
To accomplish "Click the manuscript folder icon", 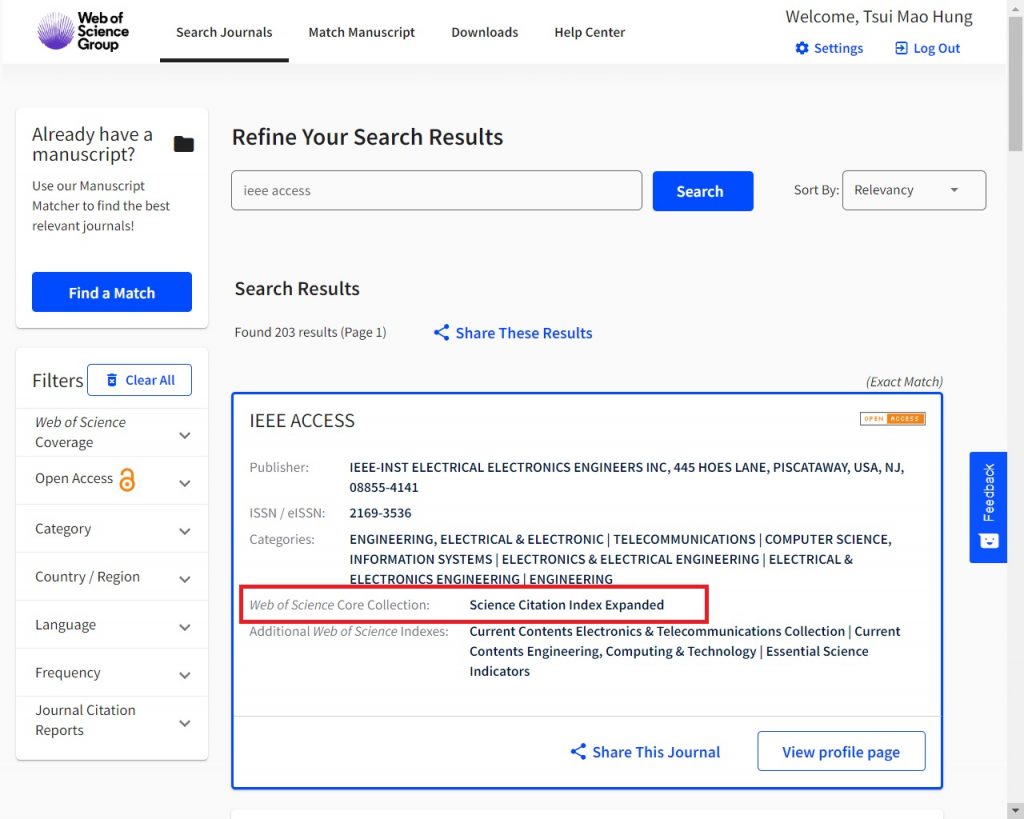I will click(184, 144).
